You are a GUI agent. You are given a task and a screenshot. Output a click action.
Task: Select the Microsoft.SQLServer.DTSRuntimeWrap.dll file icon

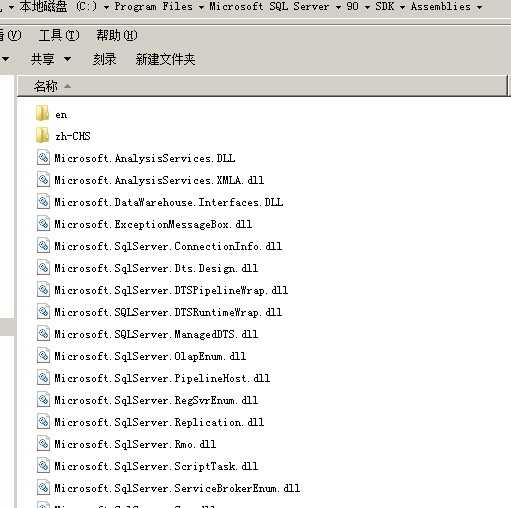[43, 312]
